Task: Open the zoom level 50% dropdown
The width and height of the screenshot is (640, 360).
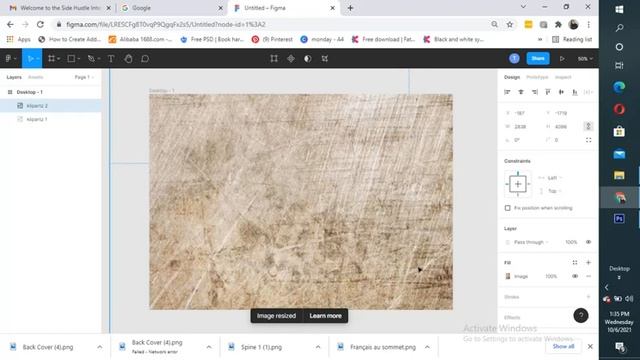Action: (585, 59)
